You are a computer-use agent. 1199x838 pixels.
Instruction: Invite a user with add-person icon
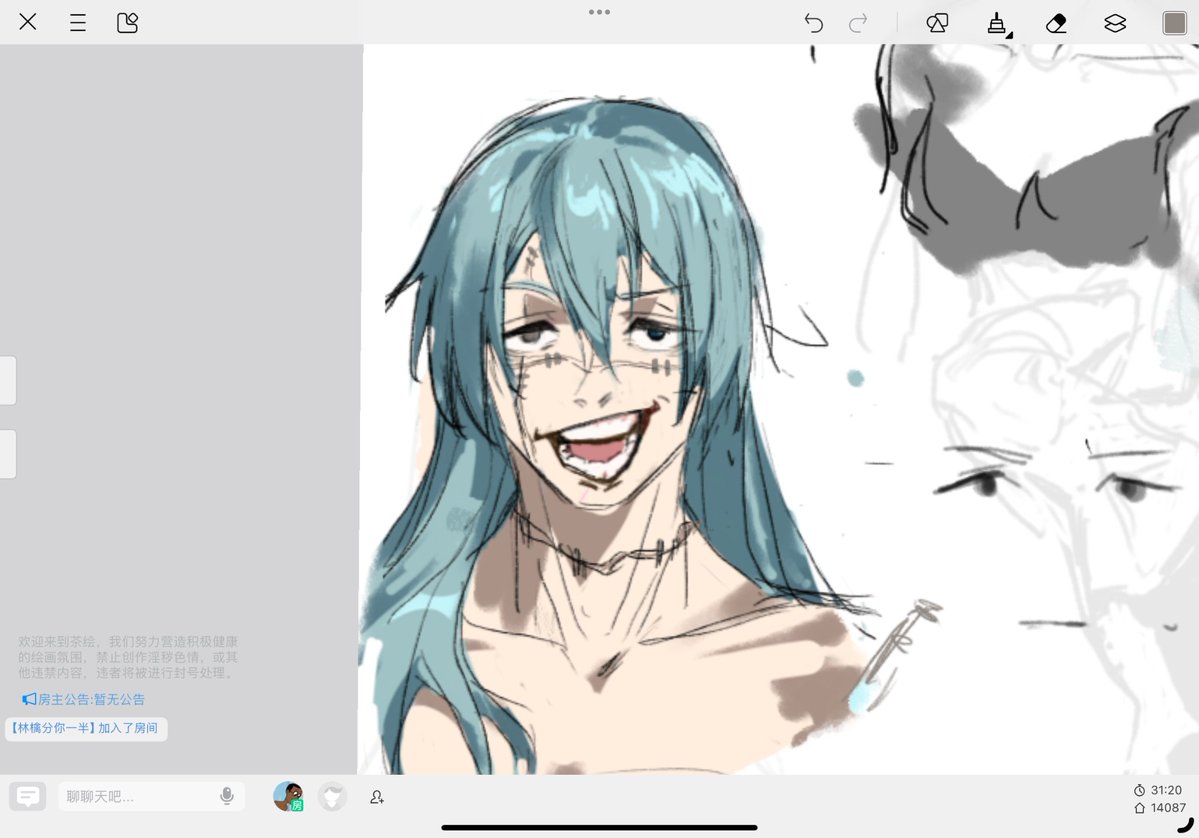(376, 797)
